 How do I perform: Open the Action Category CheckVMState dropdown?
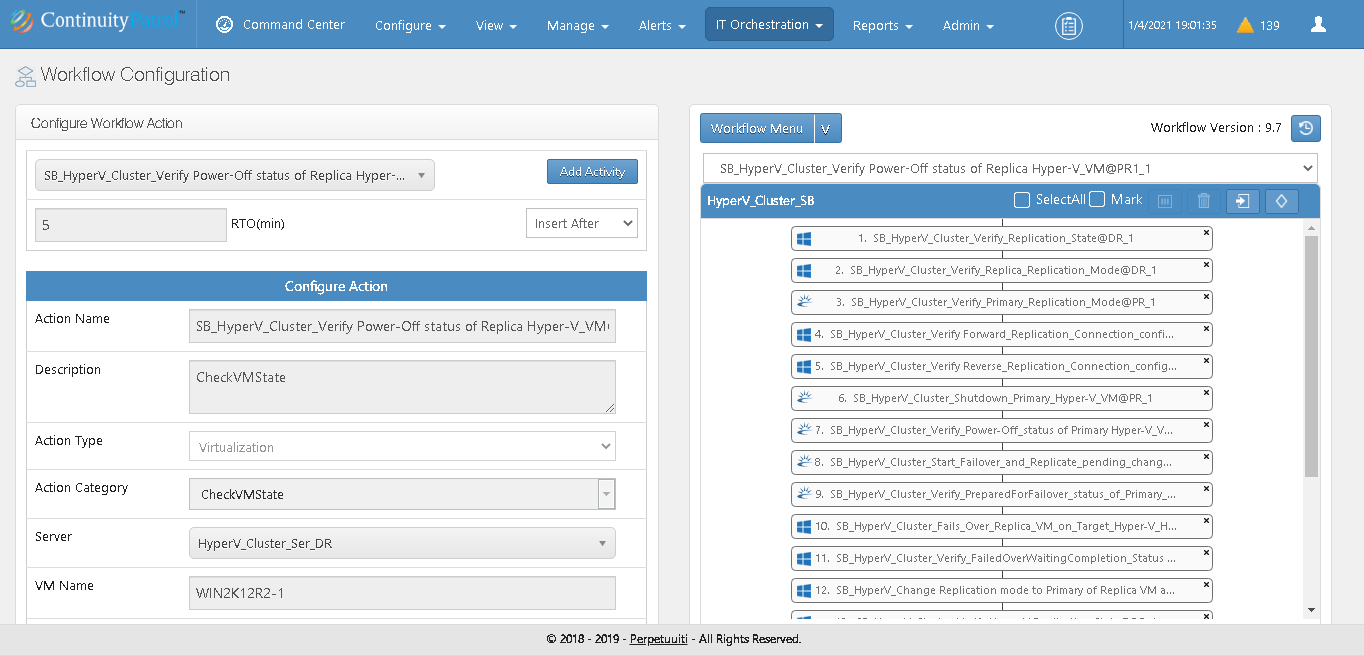606,494
